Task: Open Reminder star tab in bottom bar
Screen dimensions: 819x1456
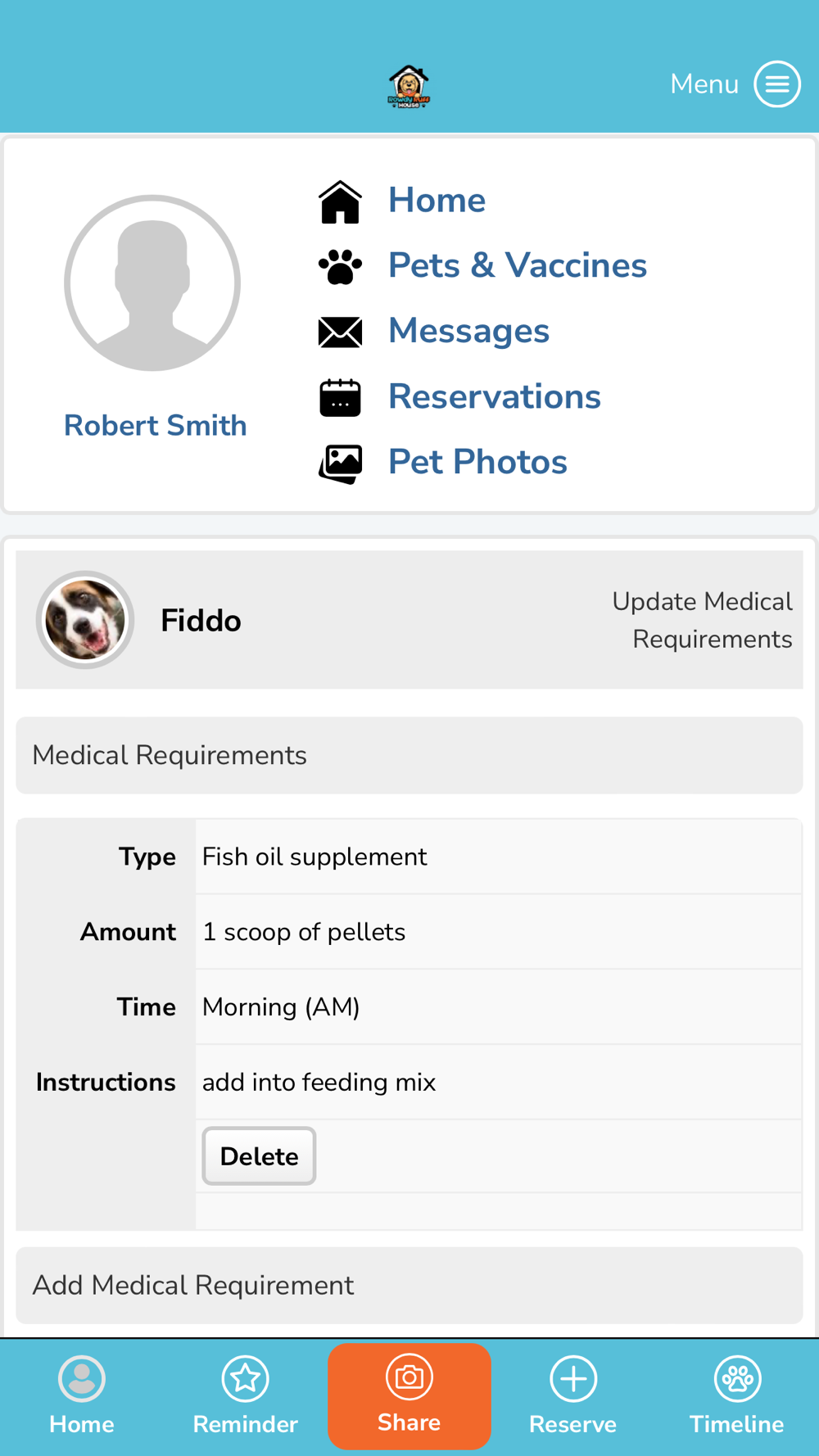Action: point(246,1396)
